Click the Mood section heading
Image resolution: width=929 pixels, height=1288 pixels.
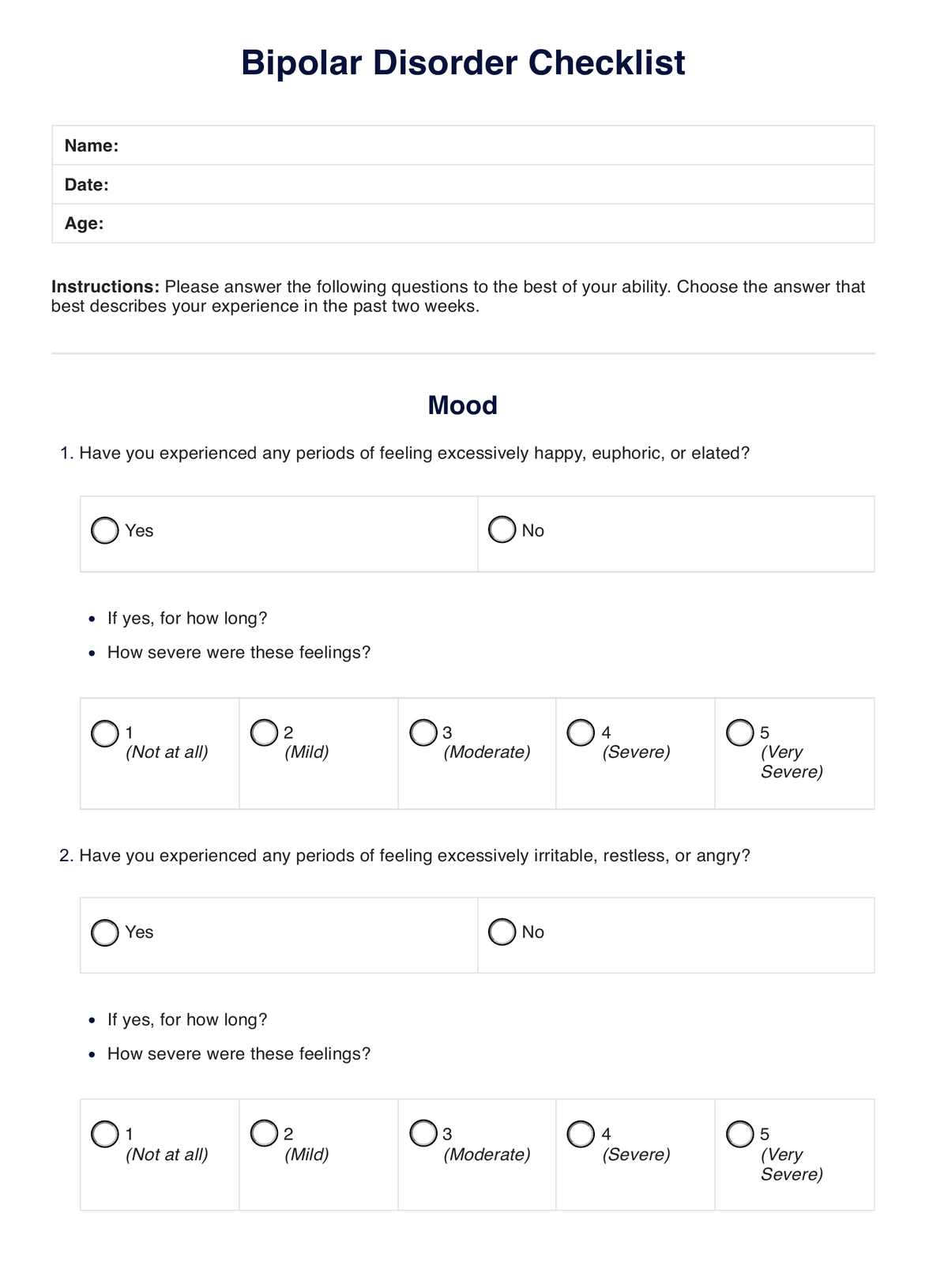(463, 405)
